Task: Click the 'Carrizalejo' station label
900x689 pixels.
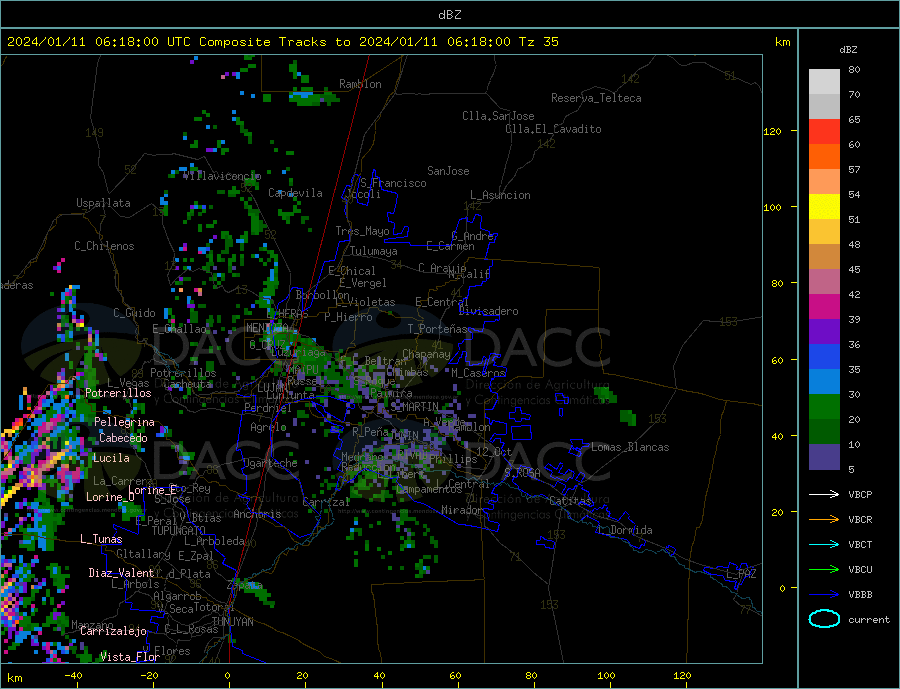Action: [x=113, y=632]
